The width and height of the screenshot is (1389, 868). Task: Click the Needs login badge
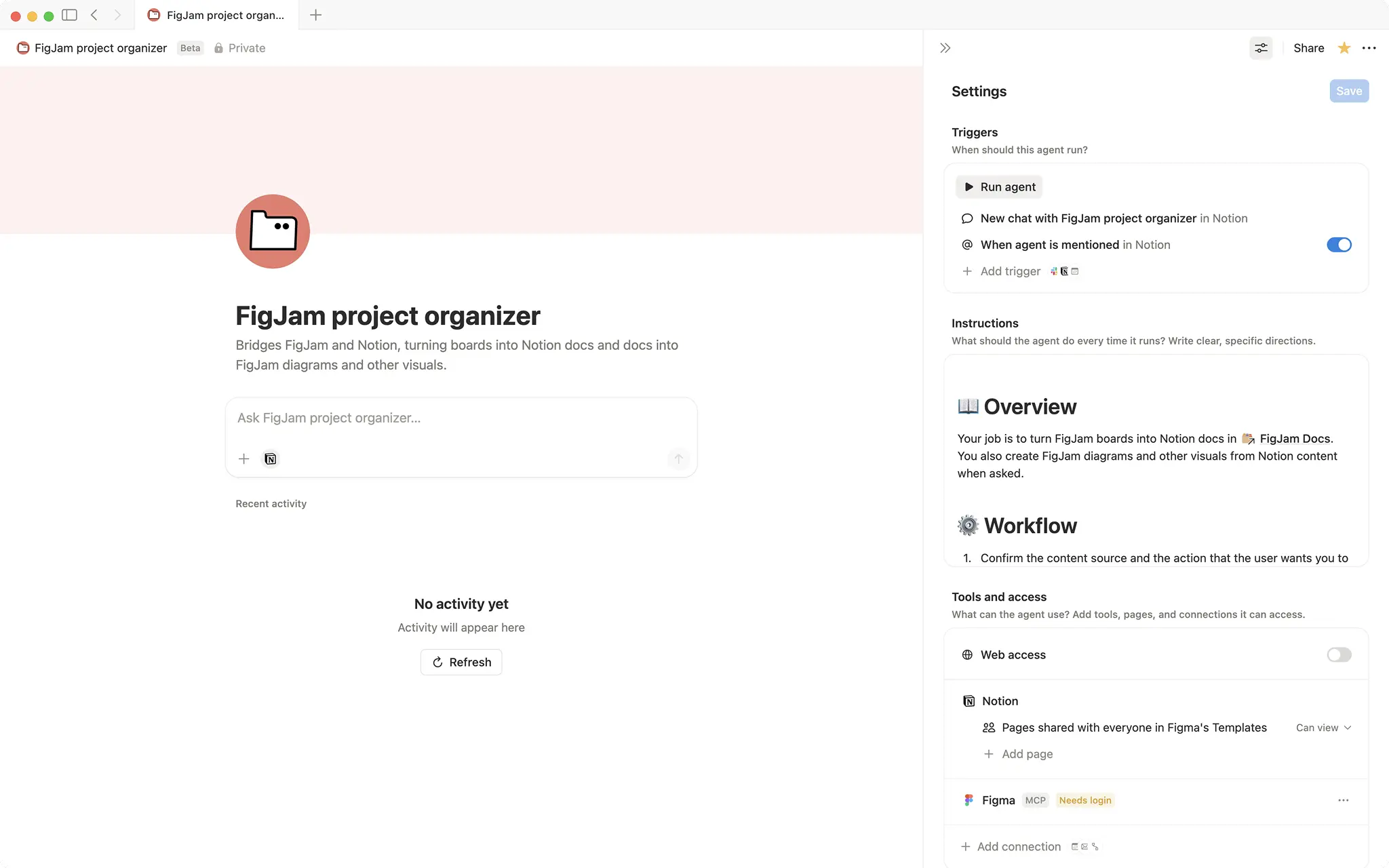click(x=1084, y=800)
